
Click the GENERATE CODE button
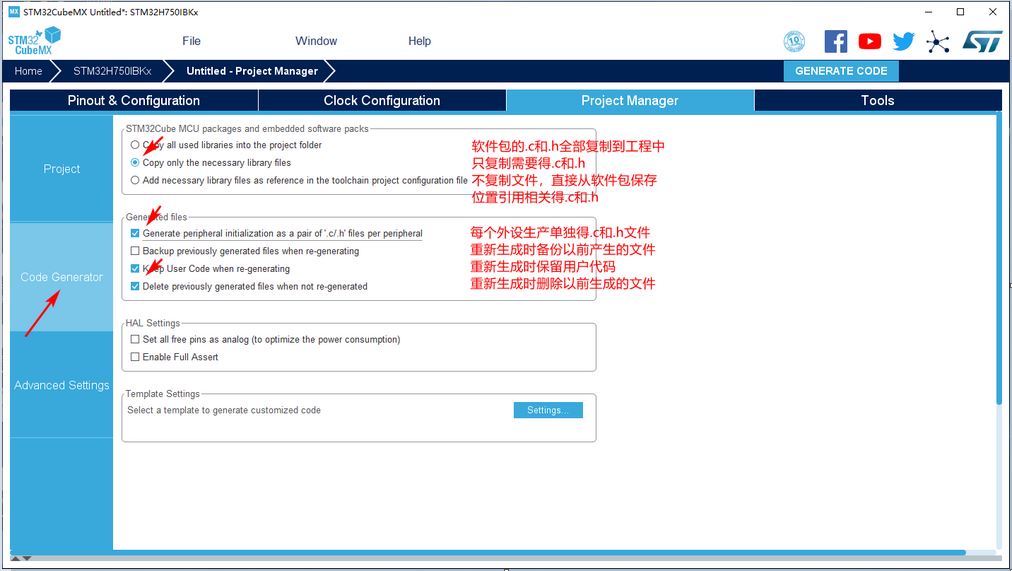point(841,71)
